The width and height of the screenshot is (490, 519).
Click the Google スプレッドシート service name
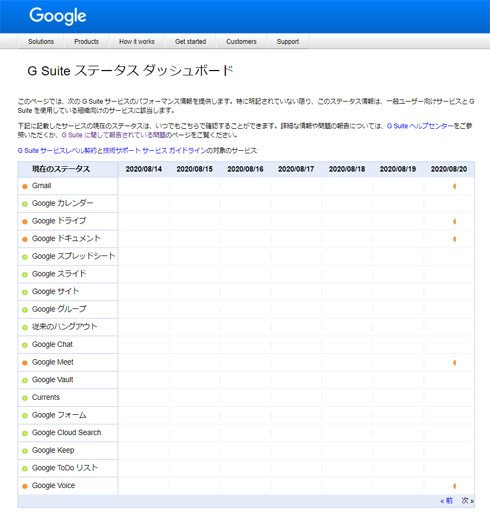click(x=73, y=256)
